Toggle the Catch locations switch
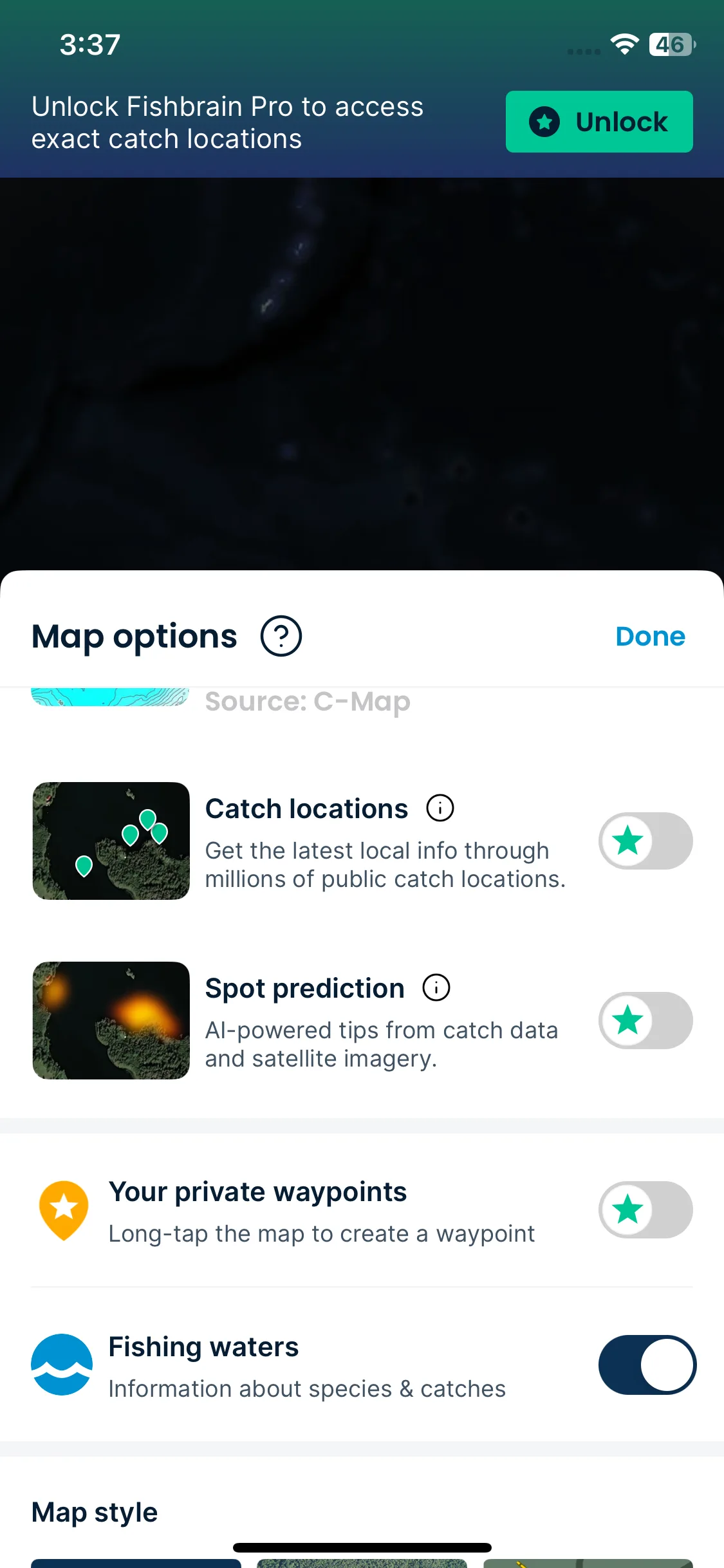The height and width of the screenshot is (1568, 724). 645,841
